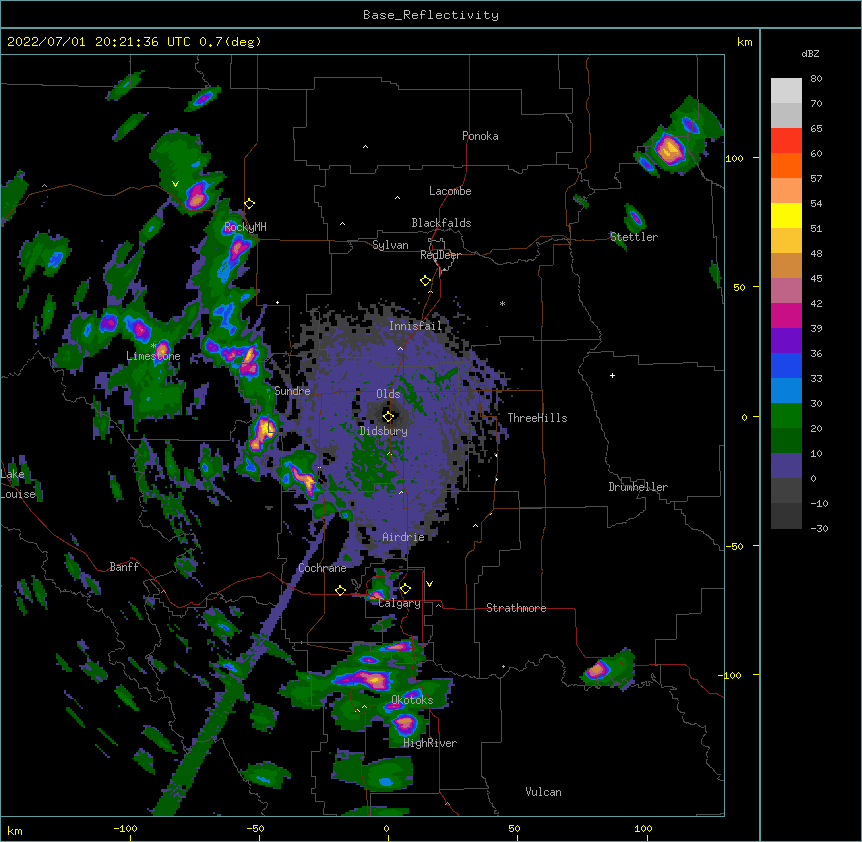Viewport: 862px width, 842px height.
Task: Click the light gray legend swatch below 80 dBZ
Action: pyautogui.click(x=786, y=91)
